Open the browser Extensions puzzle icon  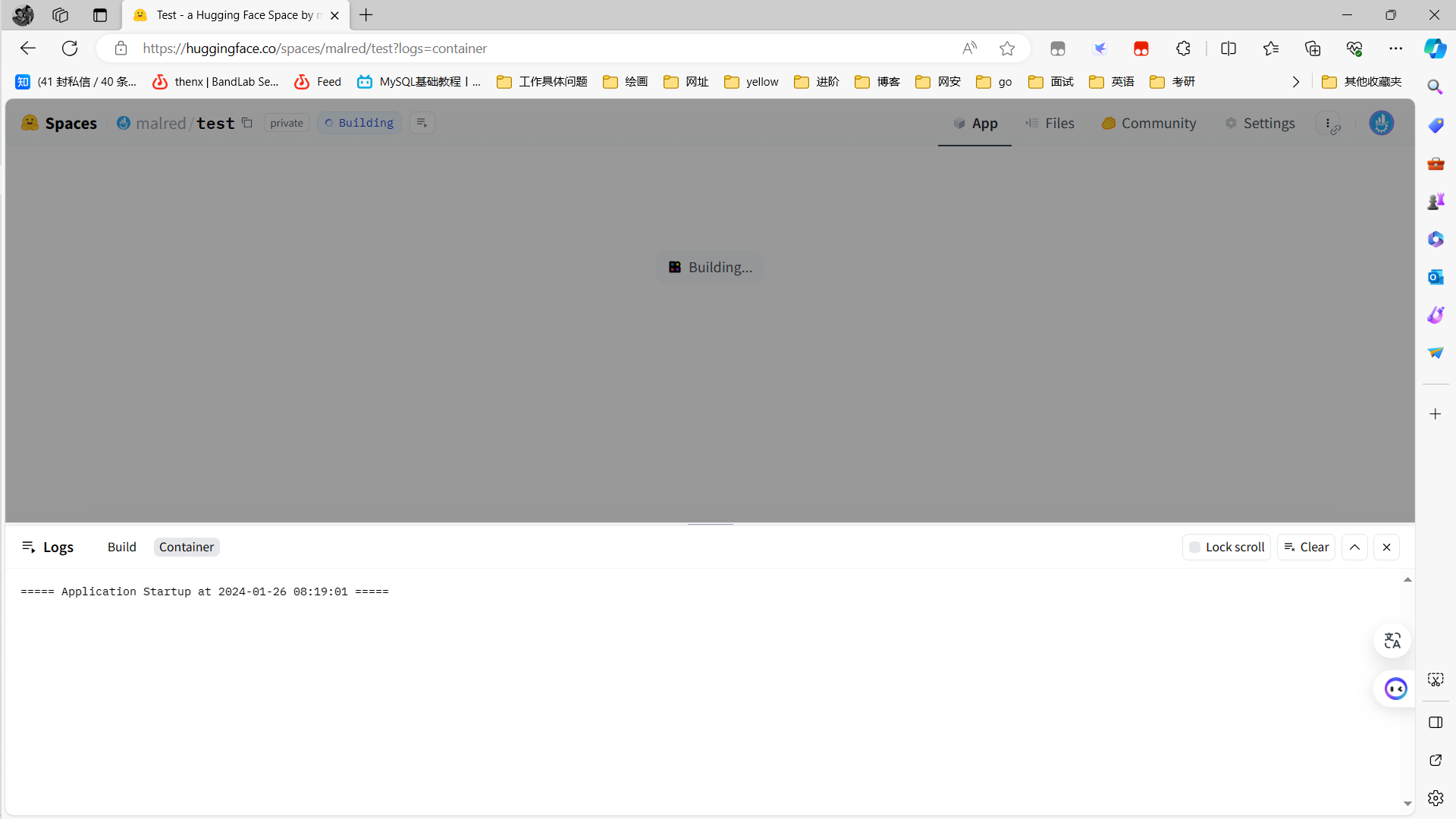click(1183, 49)
